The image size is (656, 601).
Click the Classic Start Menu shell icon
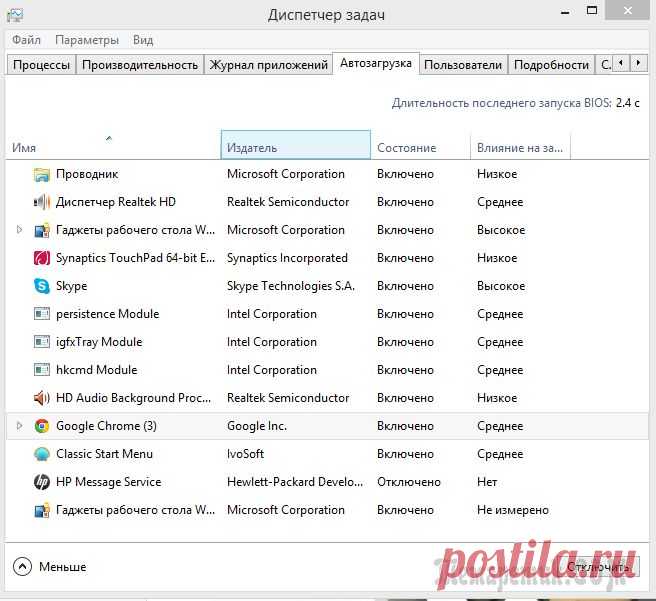point(42,454)
